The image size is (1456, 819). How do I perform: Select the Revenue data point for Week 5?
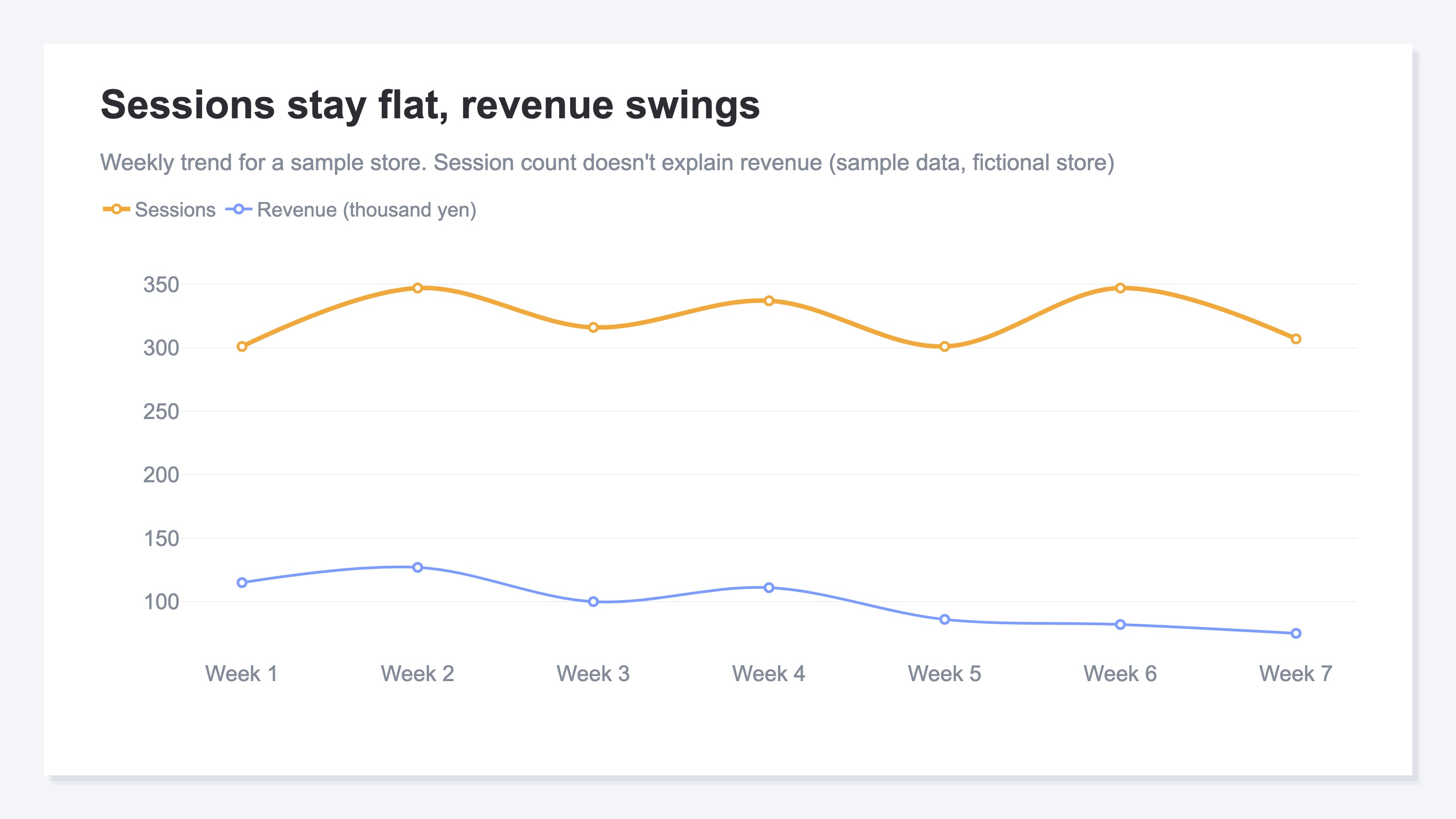click(x=945, y=619)
